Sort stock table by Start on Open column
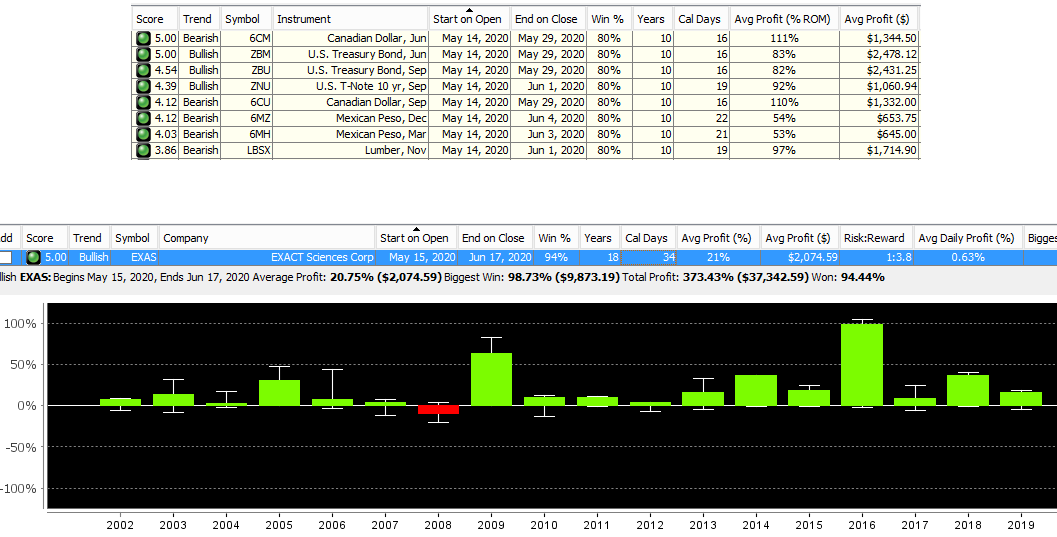Viewport: 1057px width, 537px height. click(x=415, y=238)
